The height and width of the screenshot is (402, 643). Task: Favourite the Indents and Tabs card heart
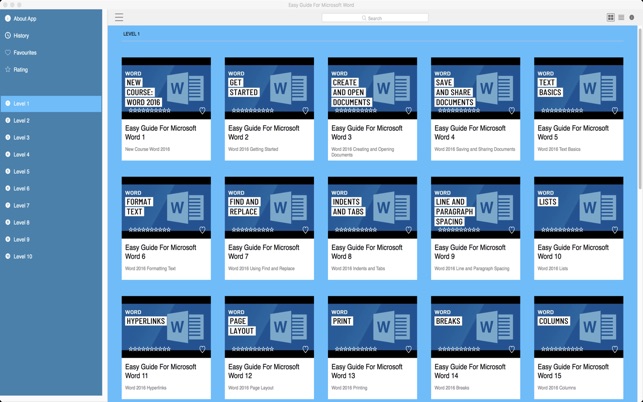pyautogui.click(x=408, y=230)
